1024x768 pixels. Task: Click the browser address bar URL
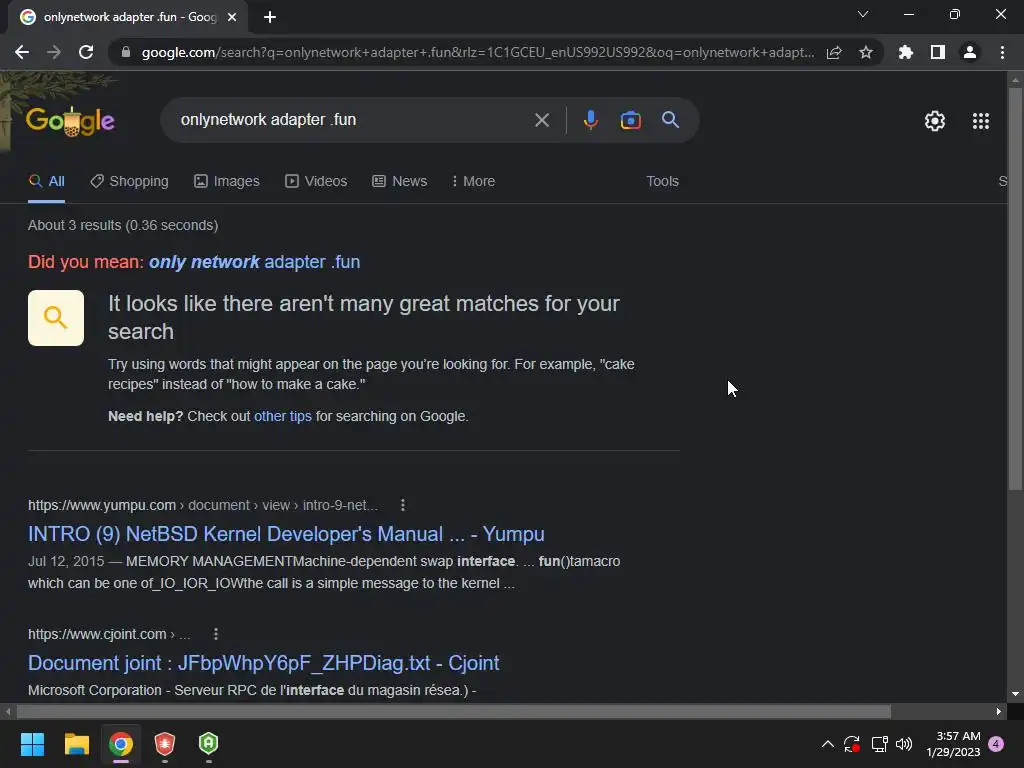tap(477, 52)
